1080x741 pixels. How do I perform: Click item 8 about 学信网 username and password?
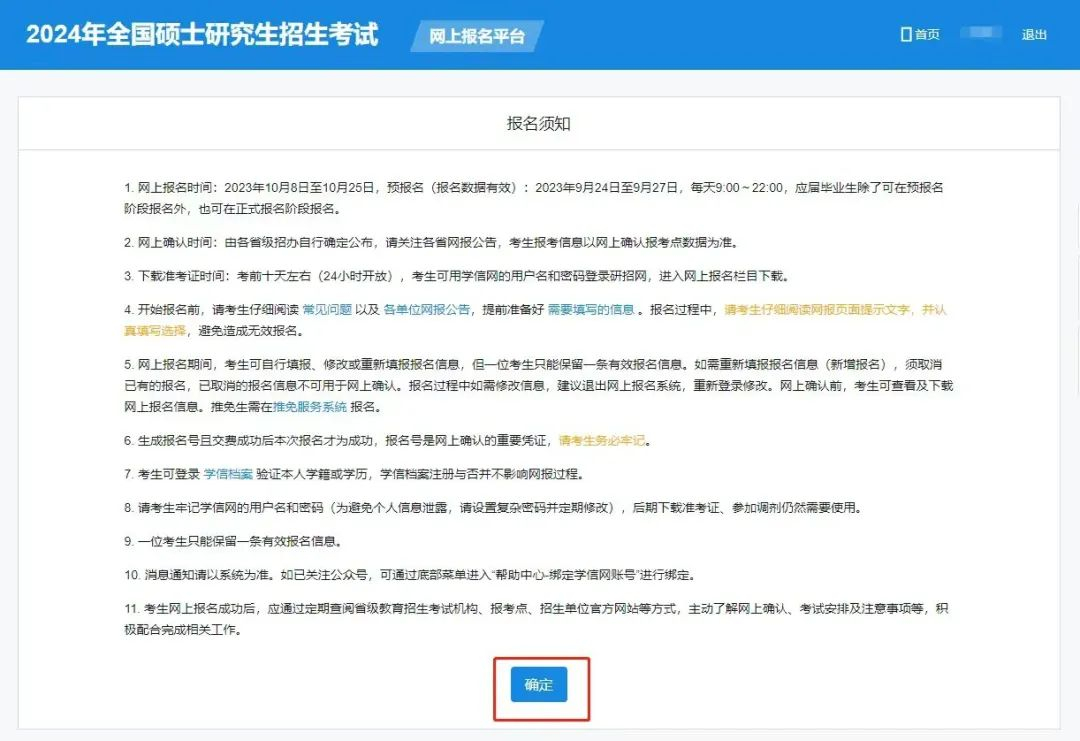(490, 508)
